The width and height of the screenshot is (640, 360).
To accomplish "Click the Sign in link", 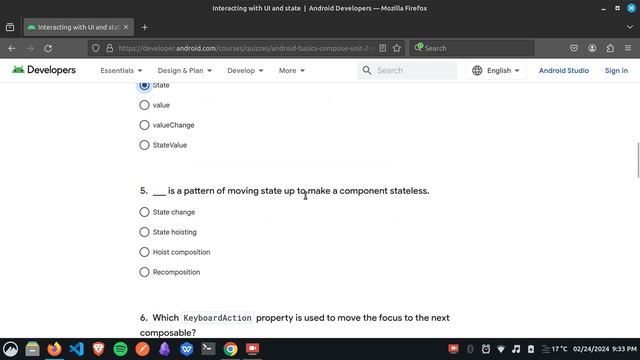I will (x=616, y=71).
